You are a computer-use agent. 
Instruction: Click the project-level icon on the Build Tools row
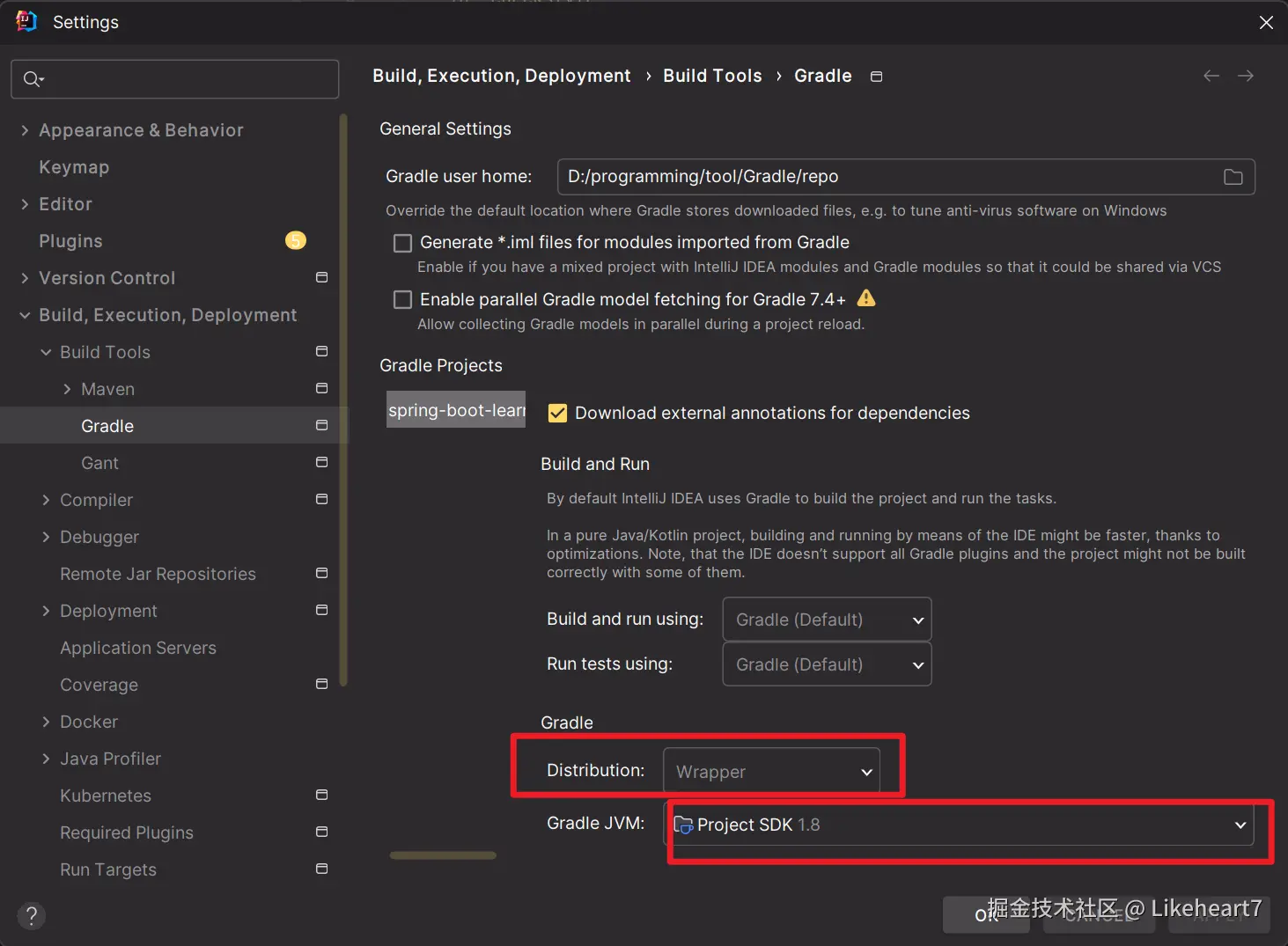point(321,351)
